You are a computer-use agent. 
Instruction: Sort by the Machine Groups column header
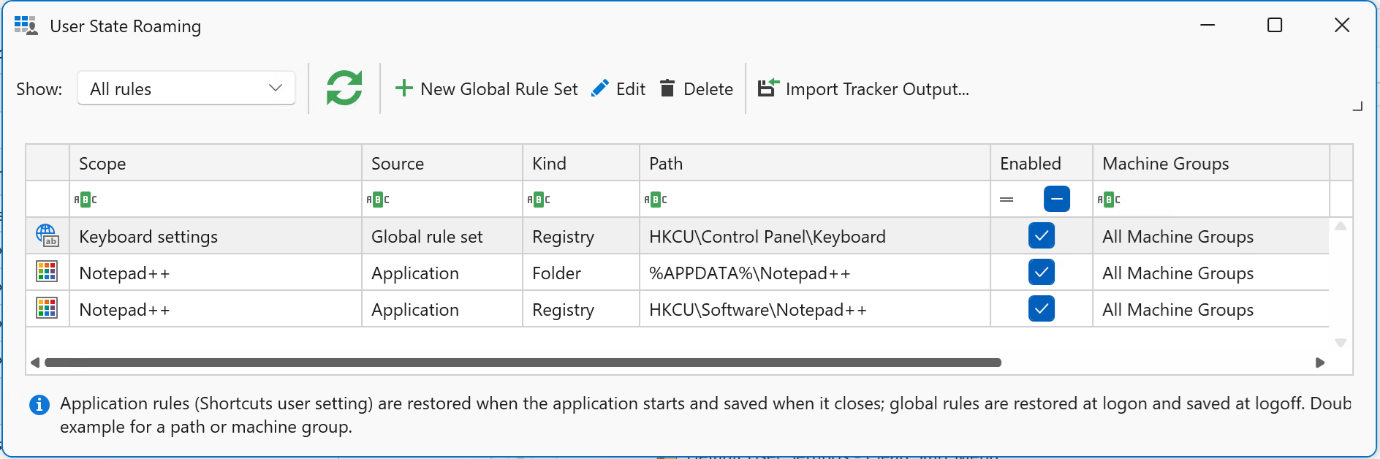click(1211, 163)
